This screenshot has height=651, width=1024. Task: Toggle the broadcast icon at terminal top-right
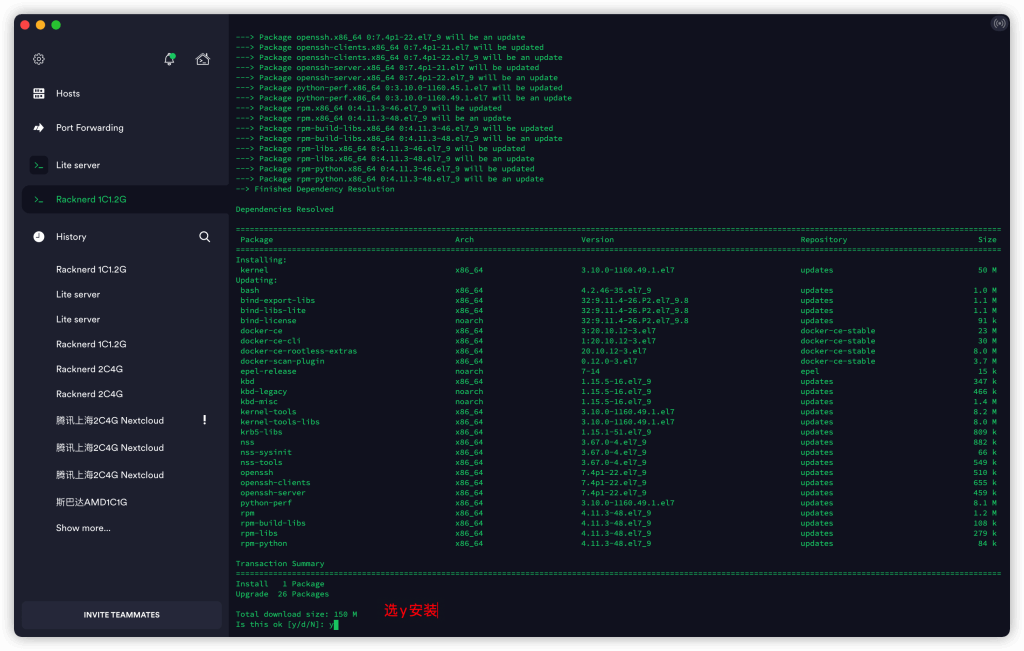998,23
